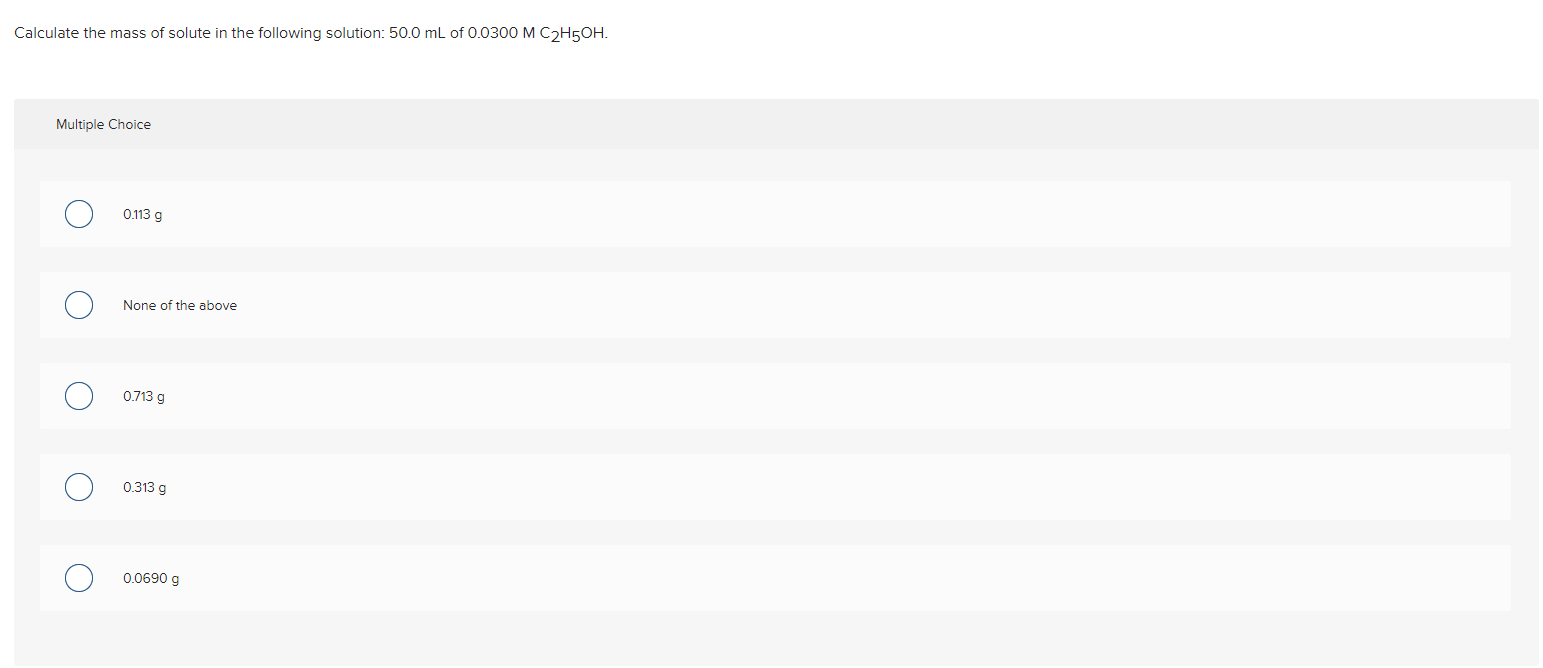This screenshot has height=668, width=1543.
Task: Click the answer text 0.313 g
Action: click(144, 487)
